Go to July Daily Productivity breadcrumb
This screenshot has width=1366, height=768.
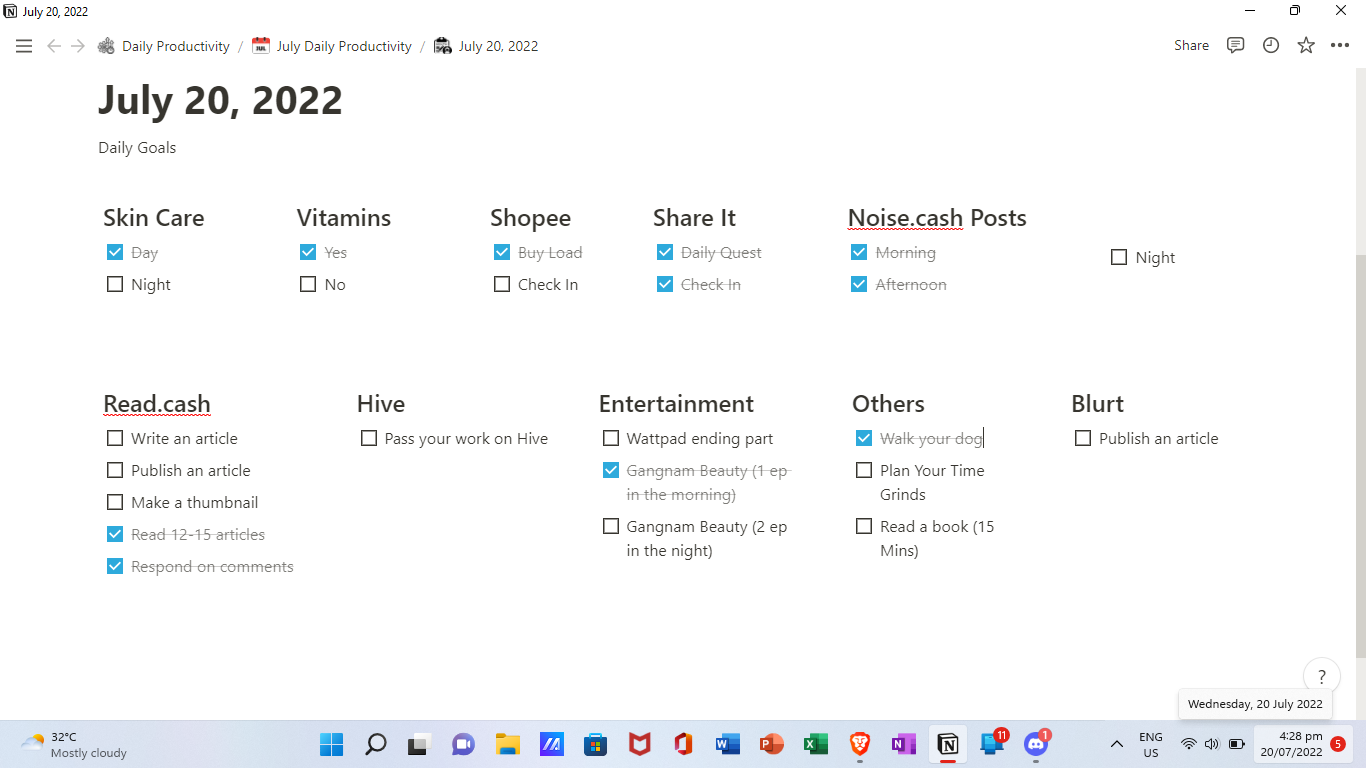(x=332, y=46)
